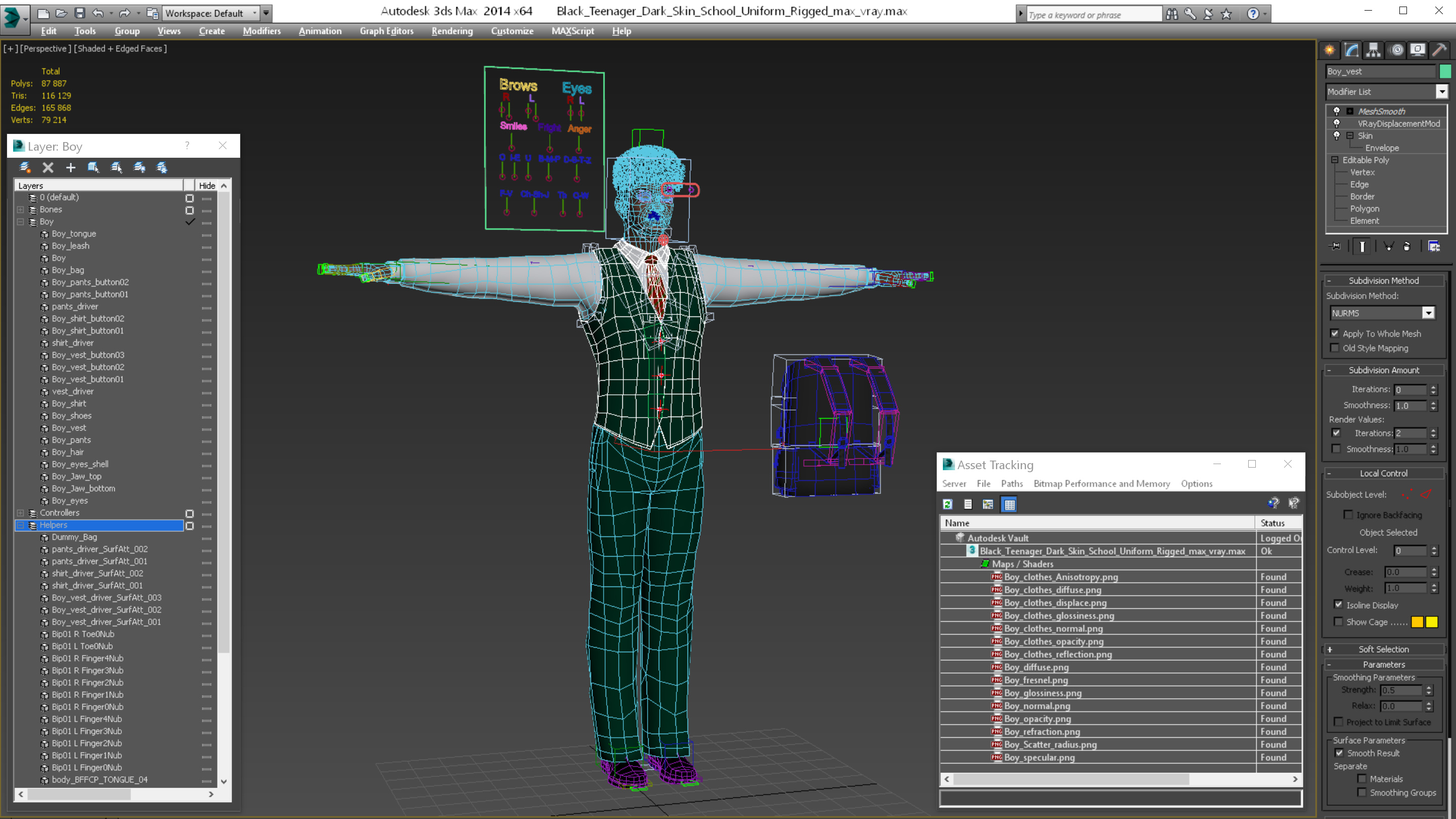Open the Modifiers menu

click(262, 31)
